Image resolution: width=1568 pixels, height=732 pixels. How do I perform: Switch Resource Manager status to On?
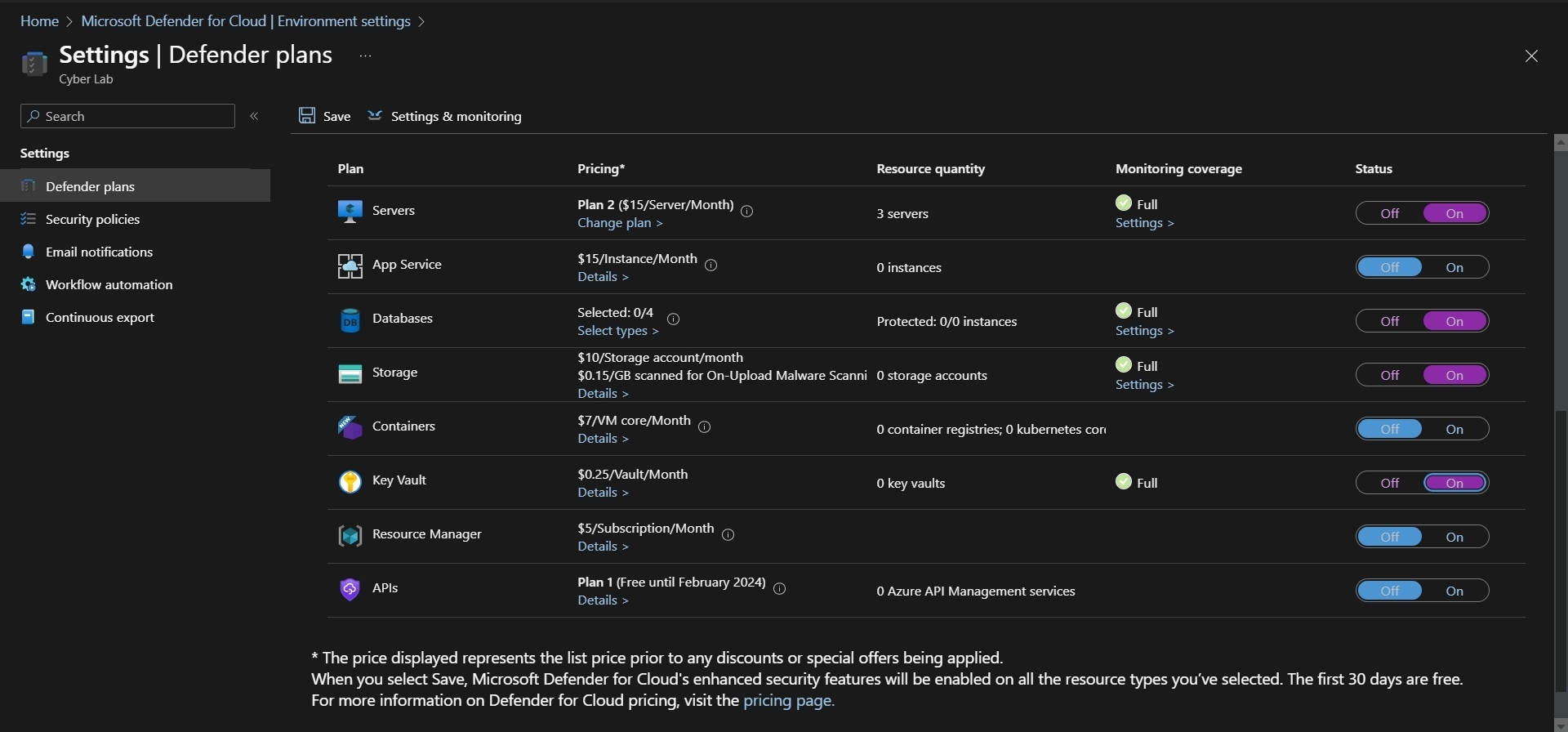tap(1455, 537)
